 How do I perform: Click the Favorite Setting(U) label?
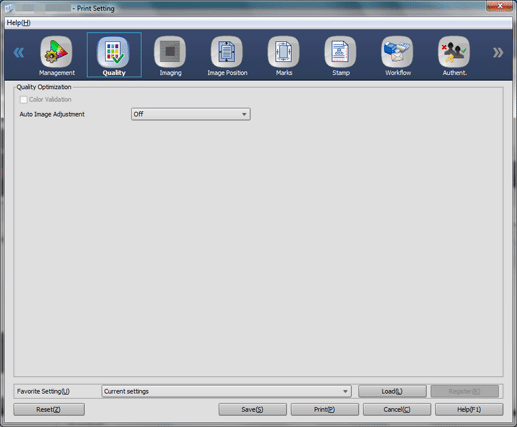pyautogui.click(x=43, y=391)
